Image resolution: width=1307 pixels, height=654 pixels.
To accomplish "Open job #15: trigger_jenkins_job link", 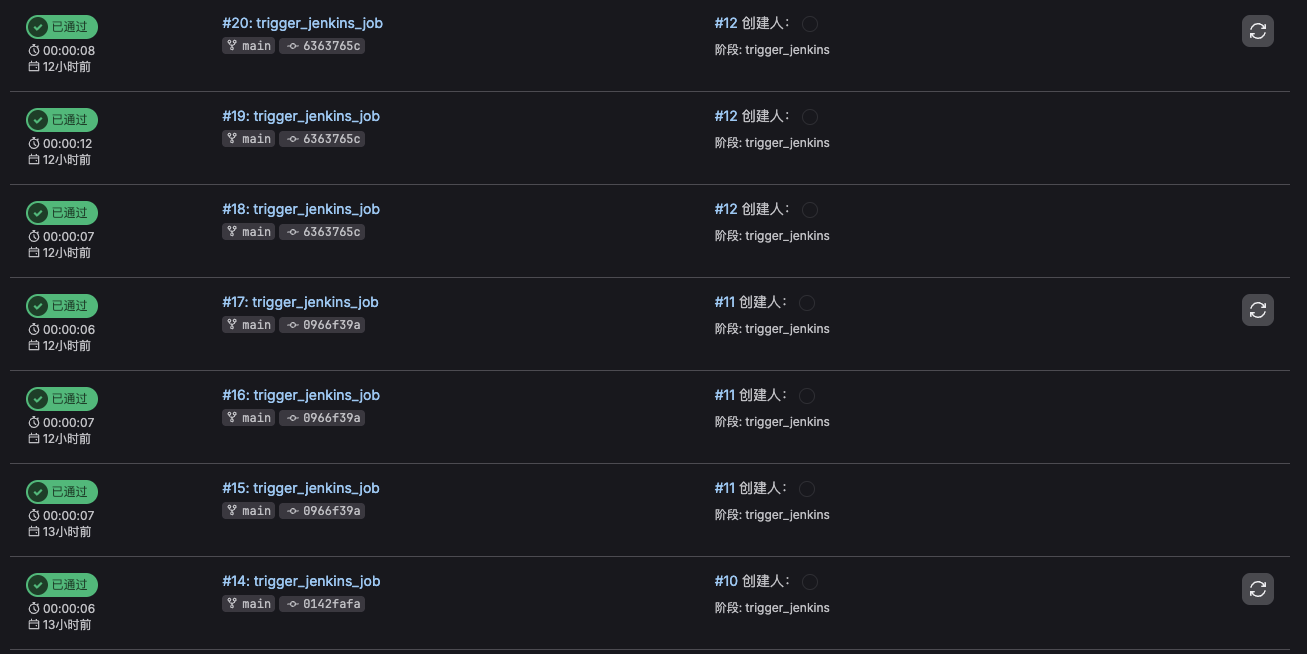I will [301, 488].
